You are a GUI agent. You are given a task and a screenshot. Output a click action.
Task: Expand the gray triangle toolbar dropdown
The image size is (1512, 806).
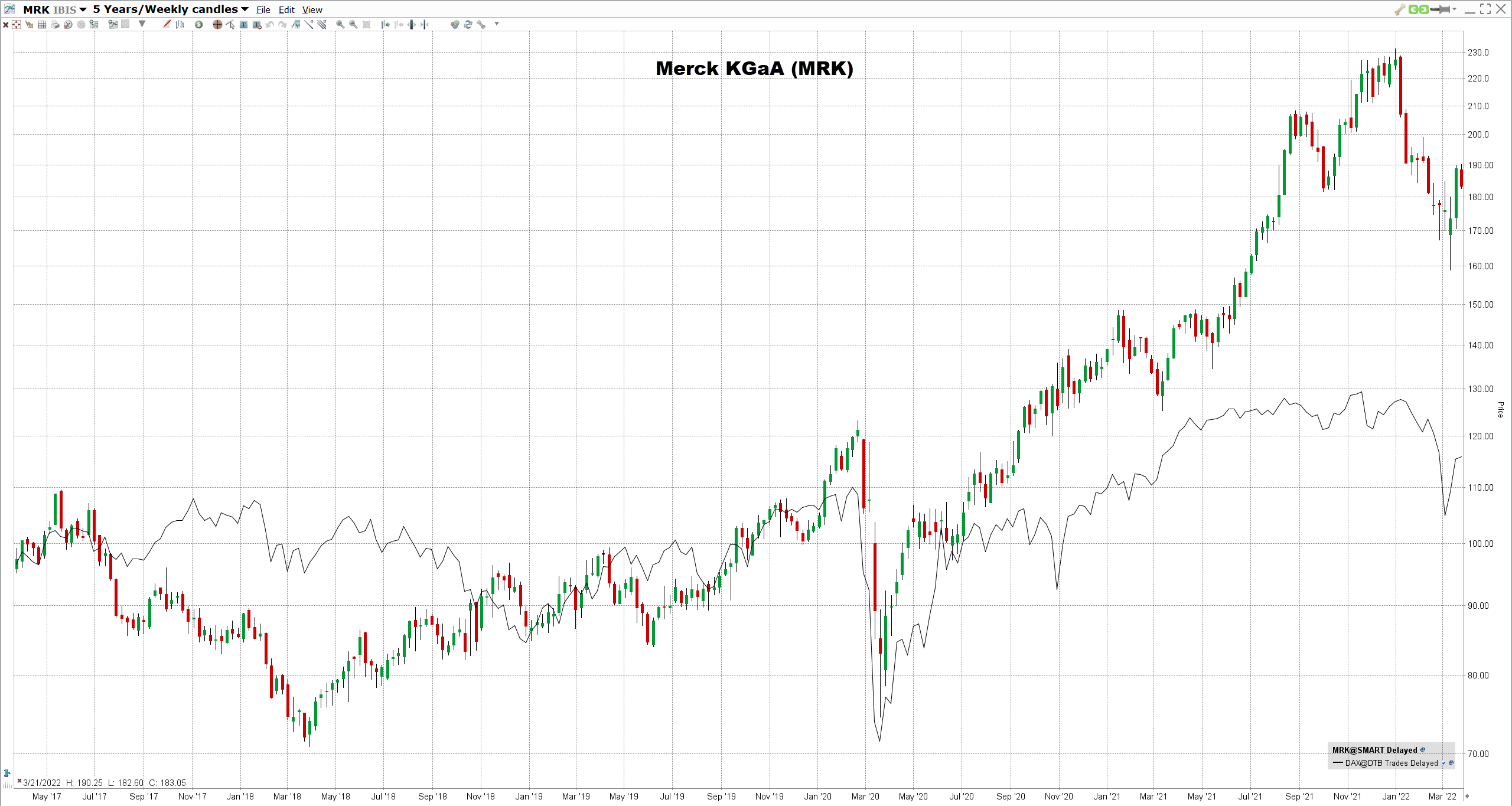[142, 24]
